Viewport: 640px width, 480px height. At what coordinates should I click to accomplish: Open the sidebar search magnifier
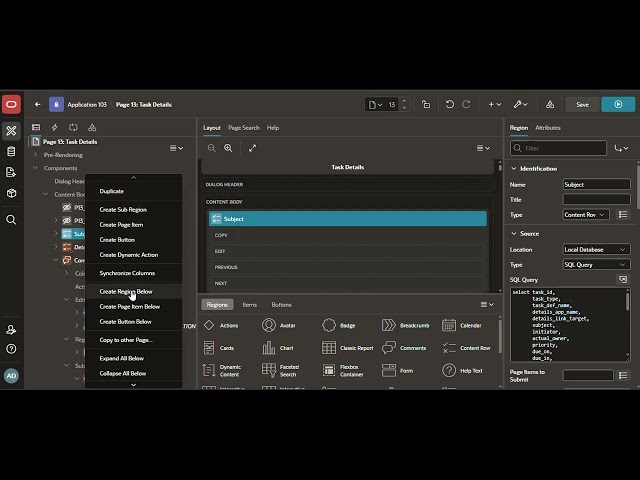point(11,220)
